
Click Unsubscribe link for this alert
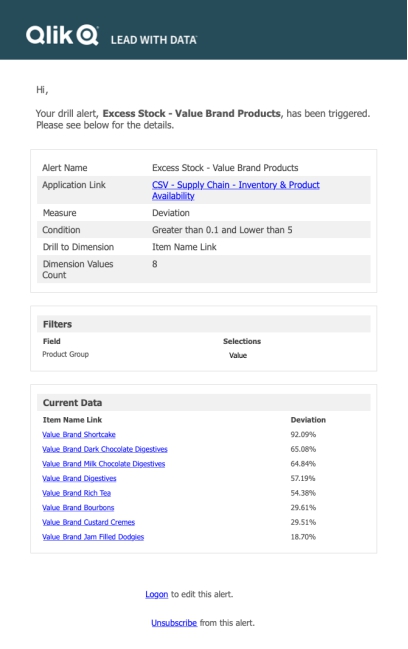(174, 623)
